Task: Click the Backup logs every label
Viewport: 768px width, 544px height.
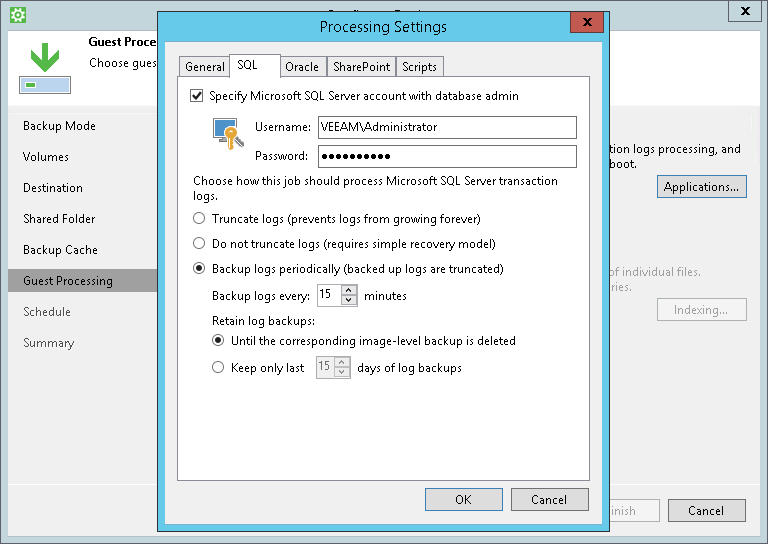Action: (261, 296)
